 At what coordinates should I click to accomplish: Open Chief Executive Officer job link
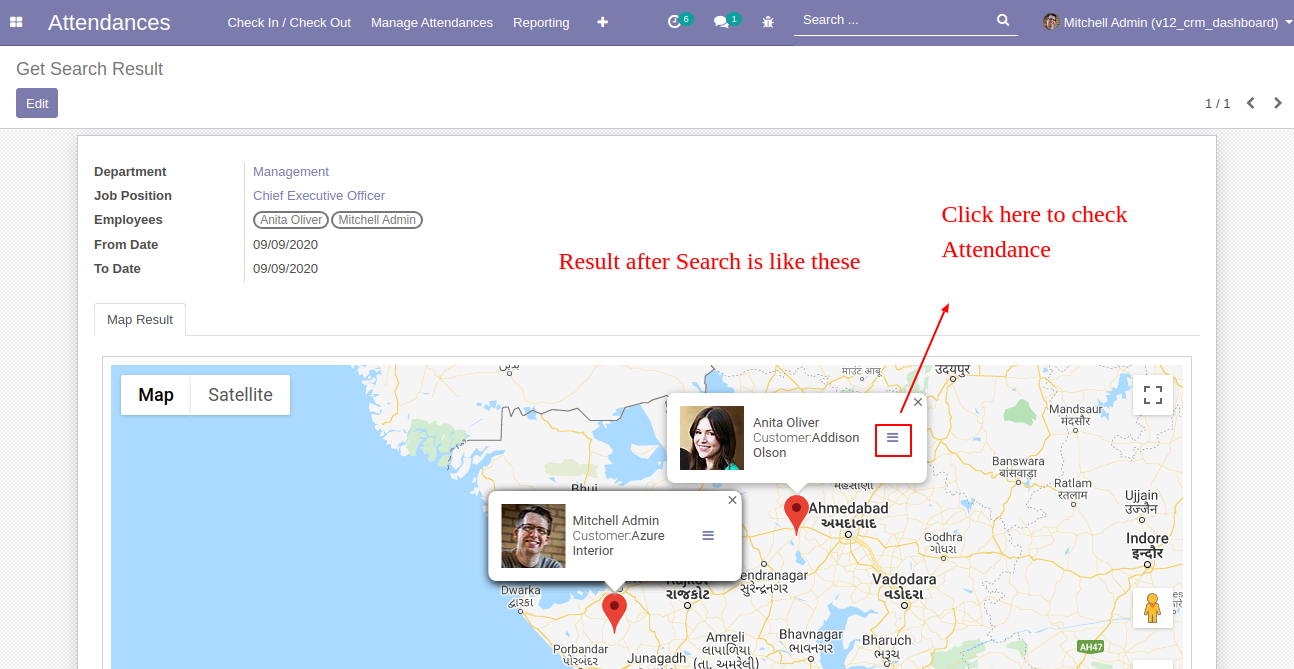click(x=319, y=196)
